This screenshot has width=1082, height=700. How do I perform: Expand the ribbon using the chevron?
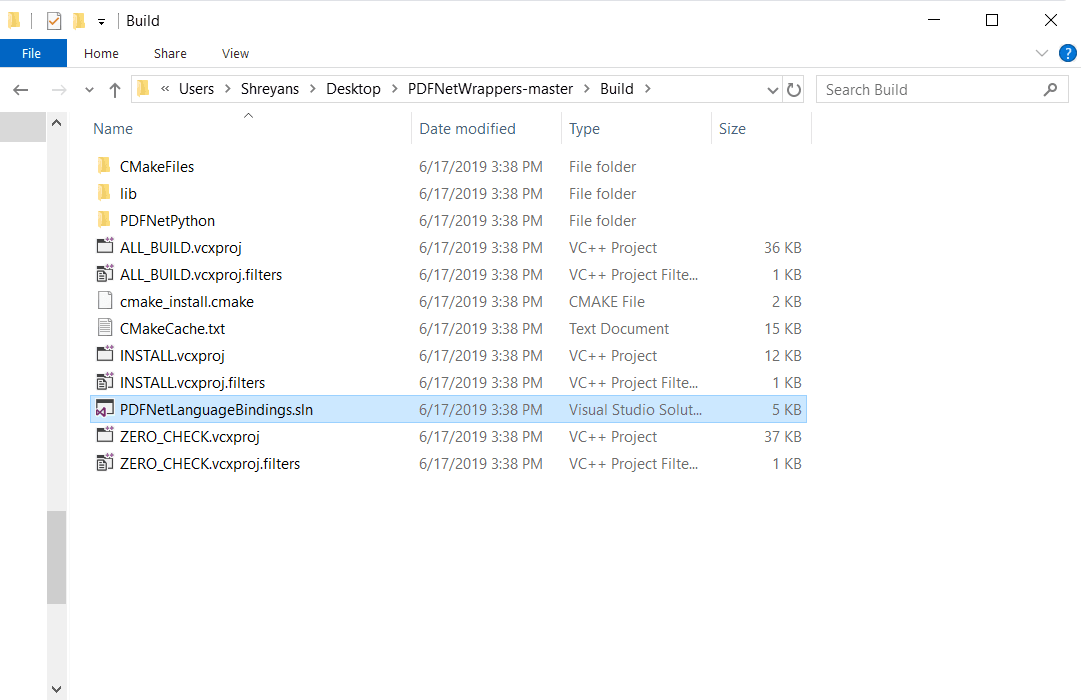click(1042, 53)
